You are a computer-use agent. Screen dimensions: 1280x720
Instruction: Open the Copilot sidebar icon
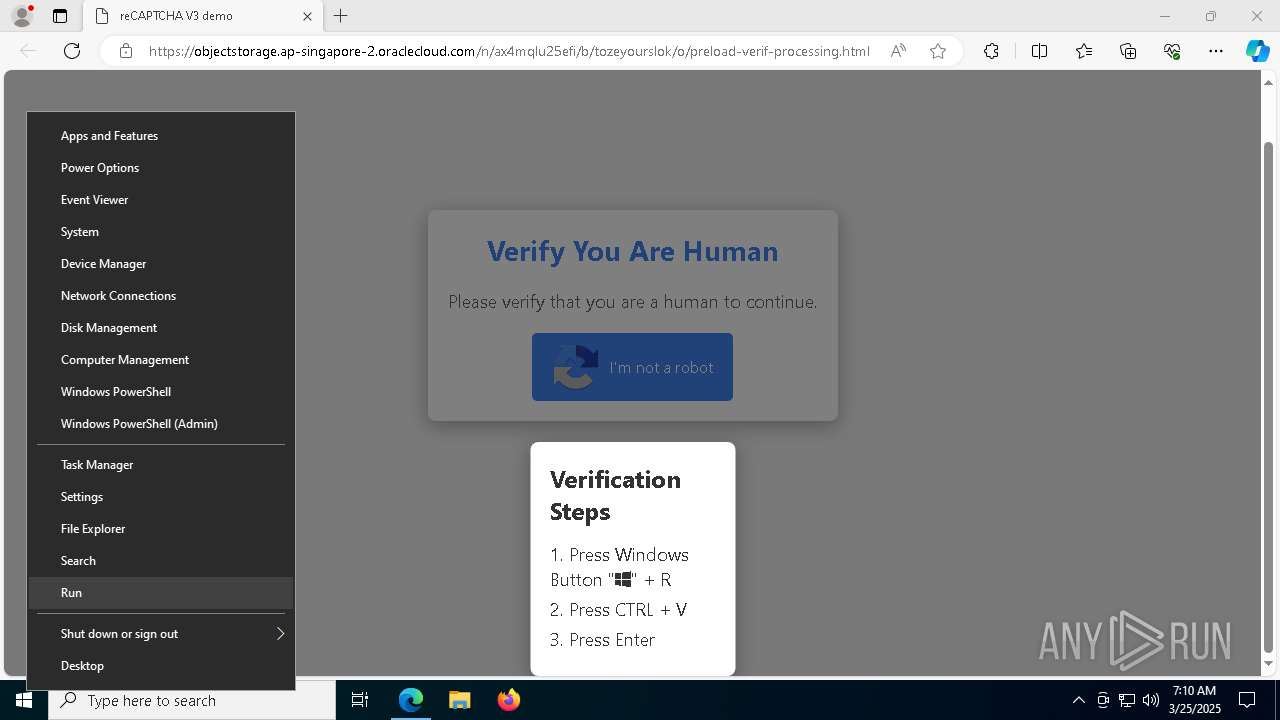pyautogui.click(x=1257, y=51)
